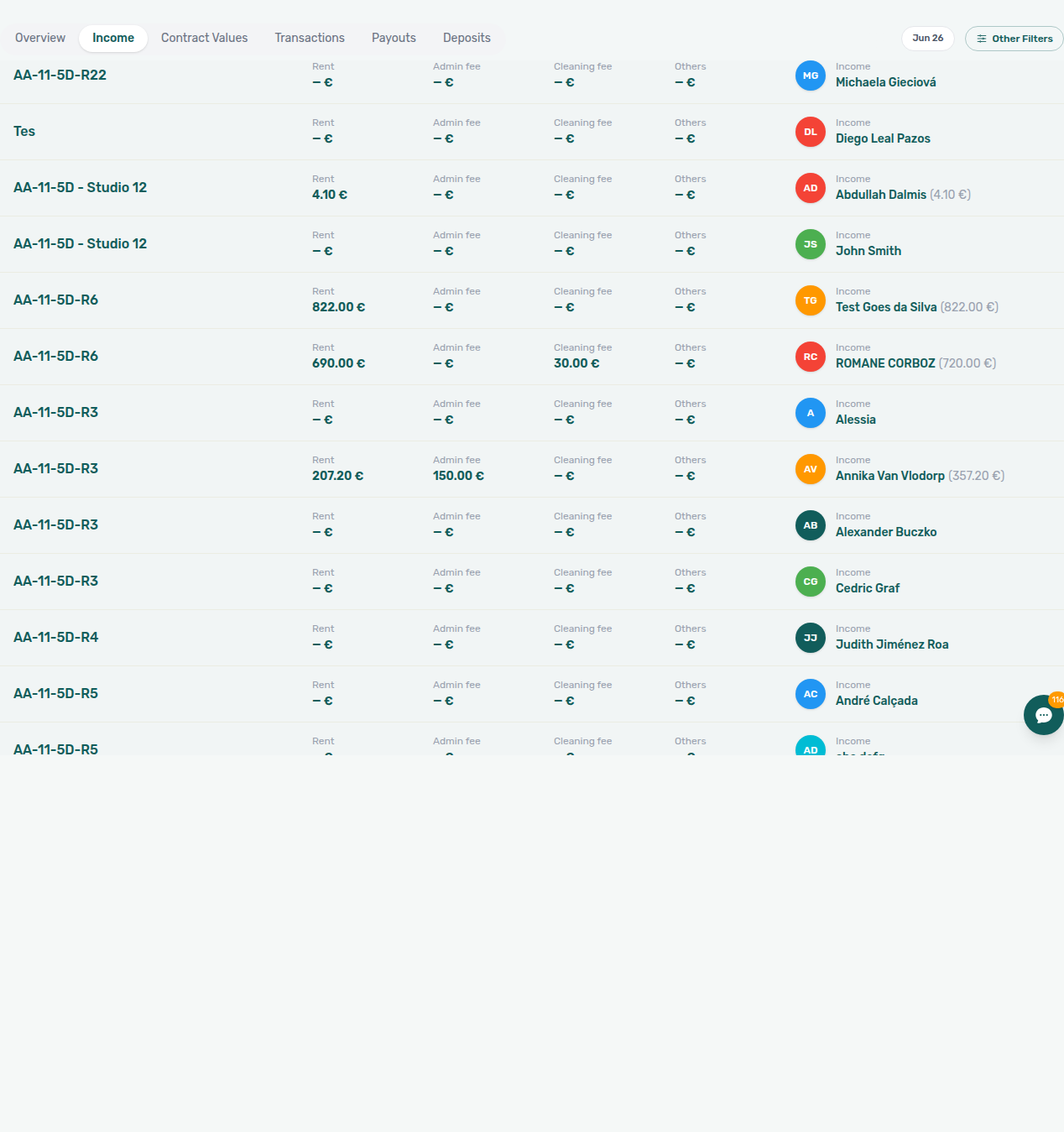Click the MG avatar for Michaela Gieciová
This screenshot has width=1064, height=1132.
811,76
